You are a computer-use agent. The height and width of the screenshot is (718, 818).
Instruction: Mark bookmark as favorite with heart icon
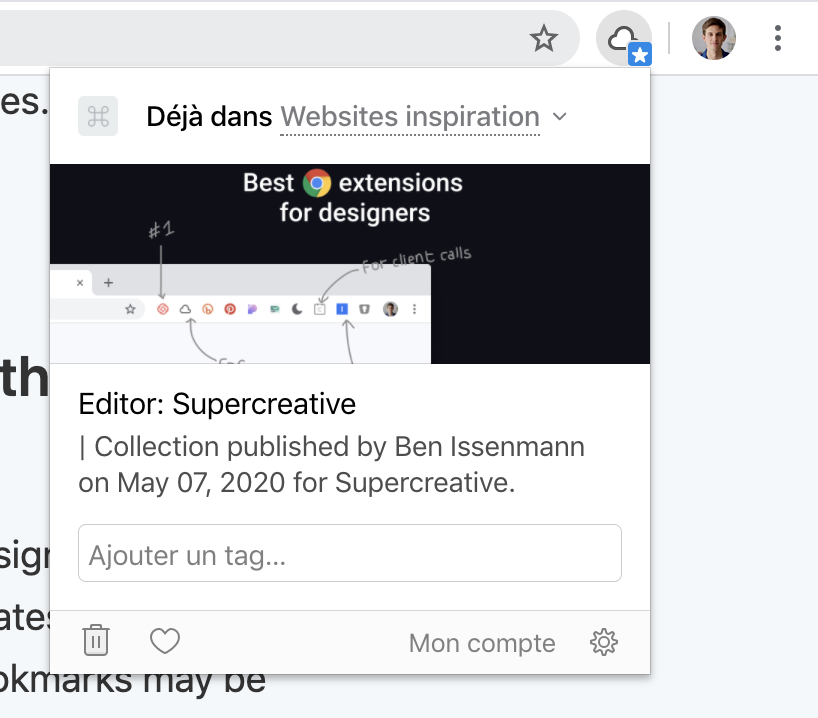[x=165, y=641]
